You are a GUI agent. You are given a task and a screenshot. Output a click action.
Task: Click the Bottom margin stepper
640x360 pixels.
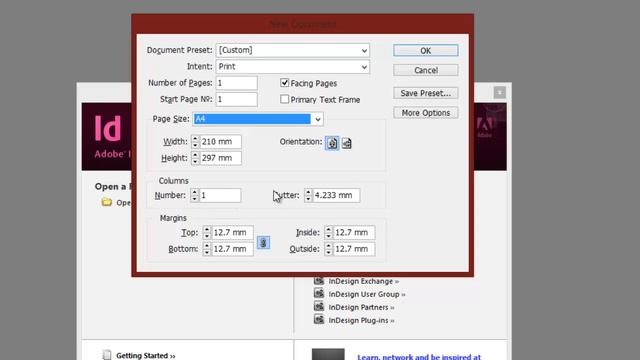click(x=207, y=249)
